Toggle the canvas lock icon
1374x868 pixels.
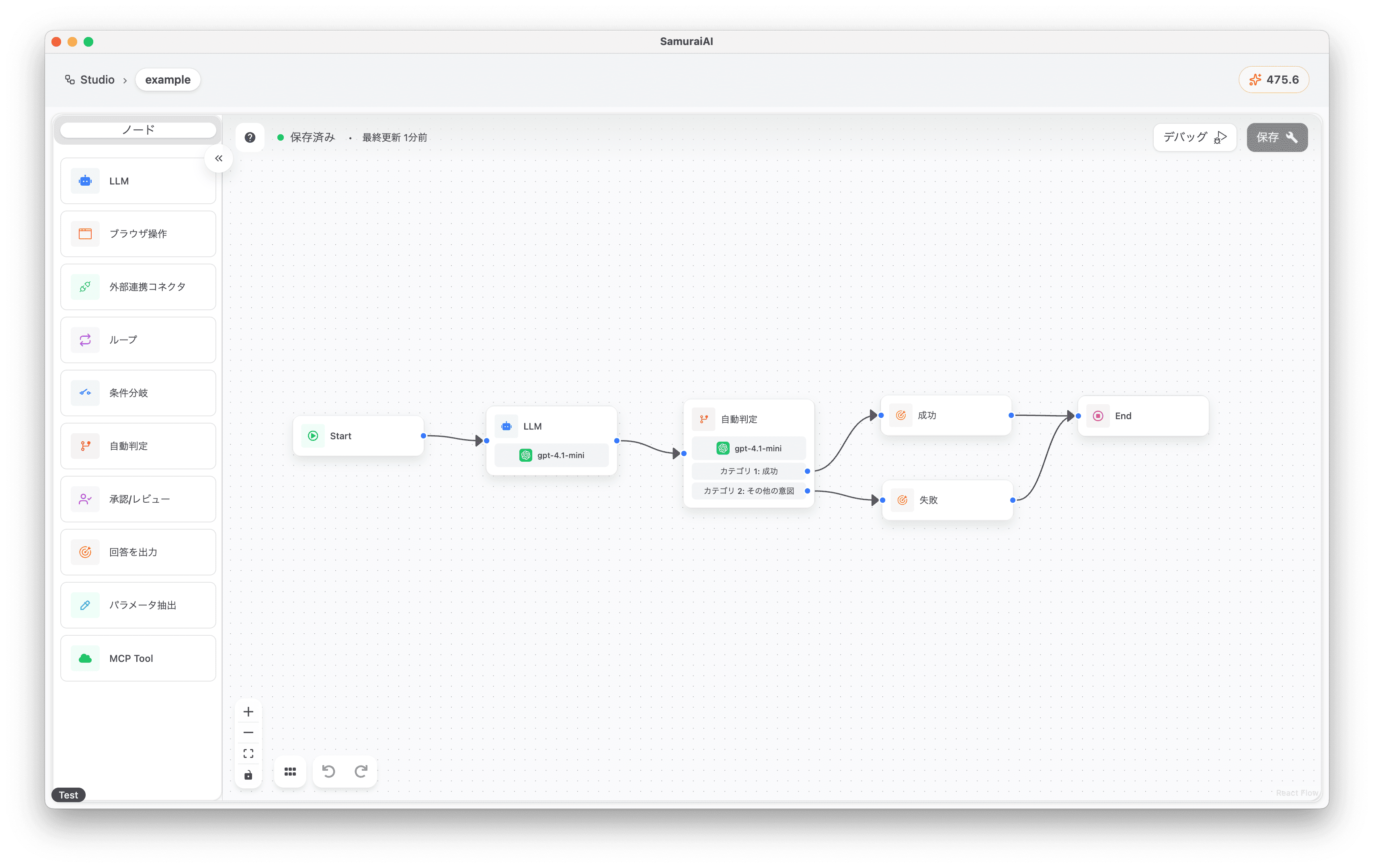click(248, 775)
